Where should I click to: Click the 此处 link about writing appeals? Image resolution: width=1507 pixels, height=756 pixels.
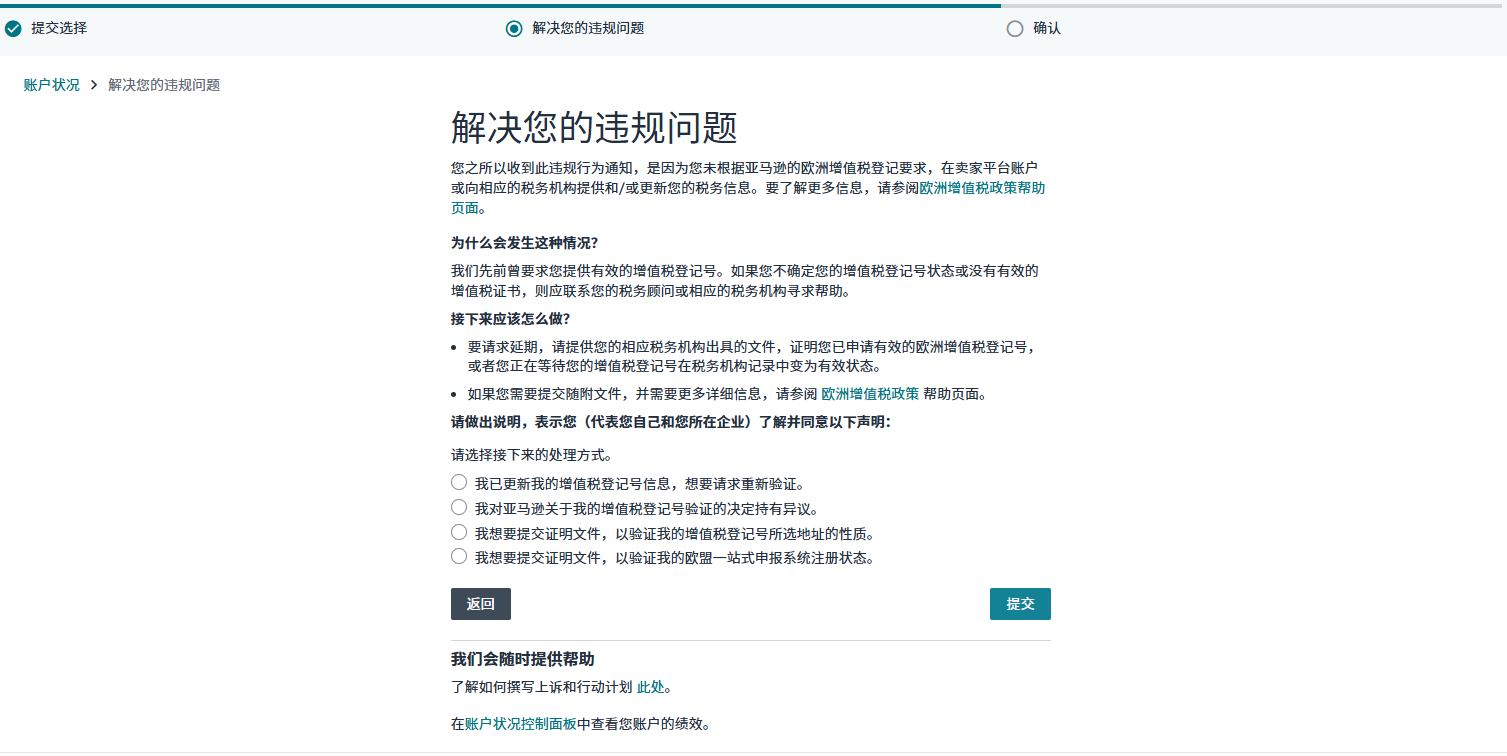coord(651,687)
